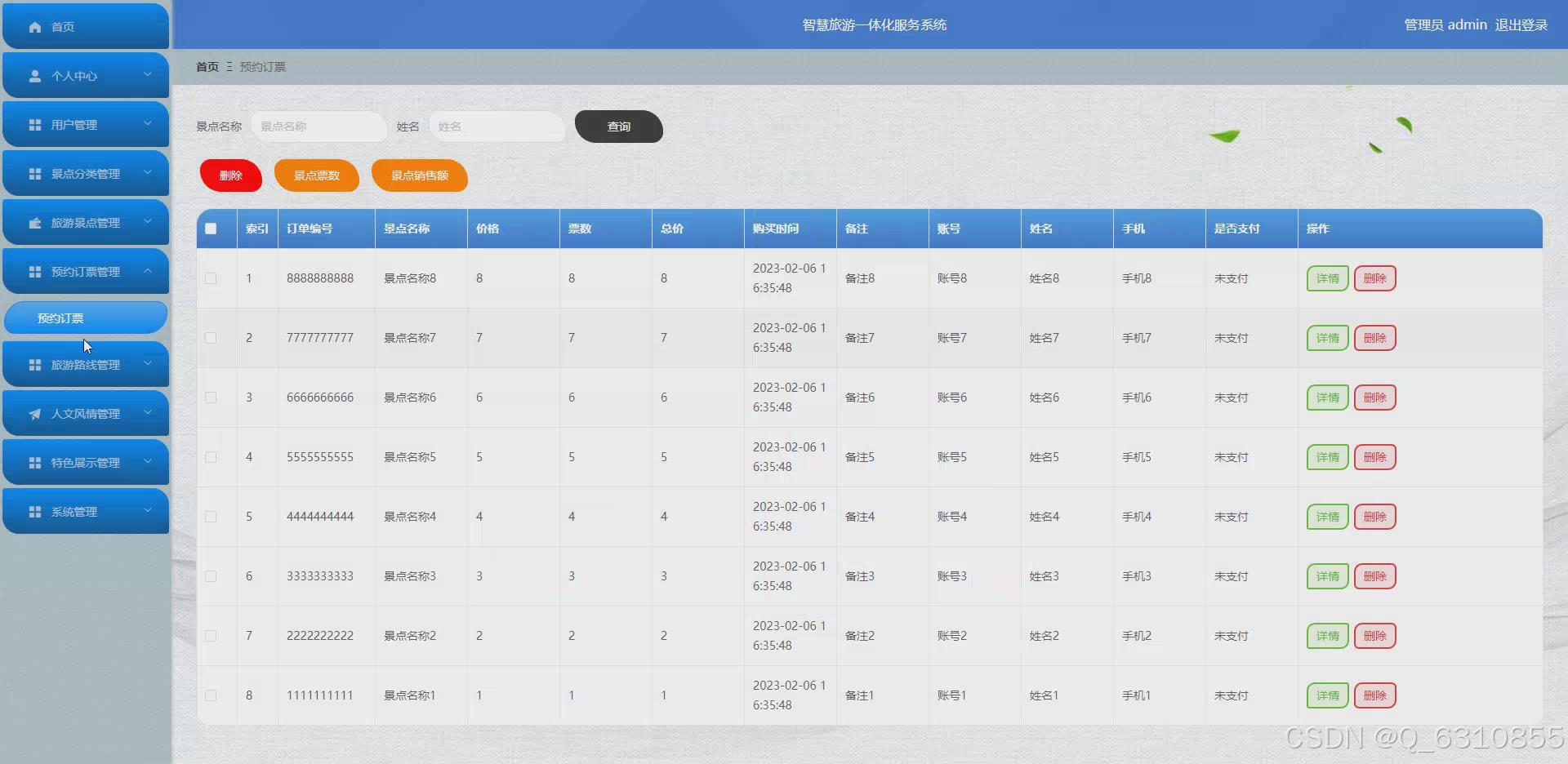Click the grid icon beside 系统管理
The height and width of the screenshot is (764, 1568).
tap(35, 512)
